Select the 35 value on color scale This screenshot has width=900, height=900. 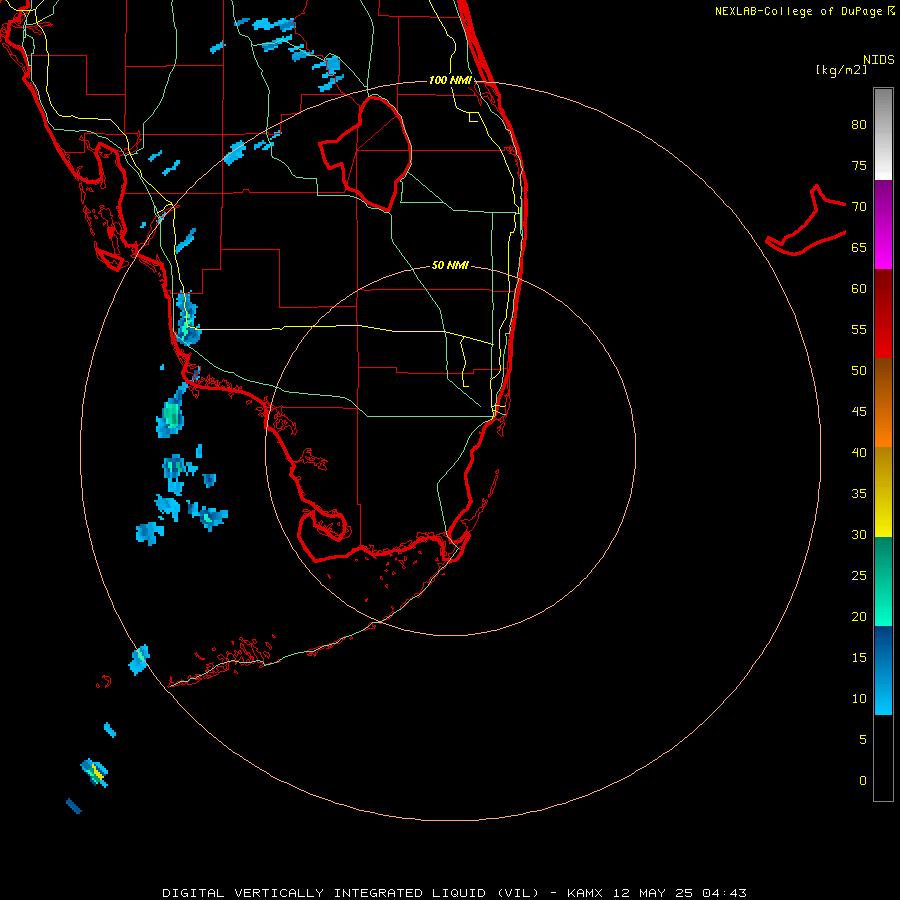[x=859, y=494]
